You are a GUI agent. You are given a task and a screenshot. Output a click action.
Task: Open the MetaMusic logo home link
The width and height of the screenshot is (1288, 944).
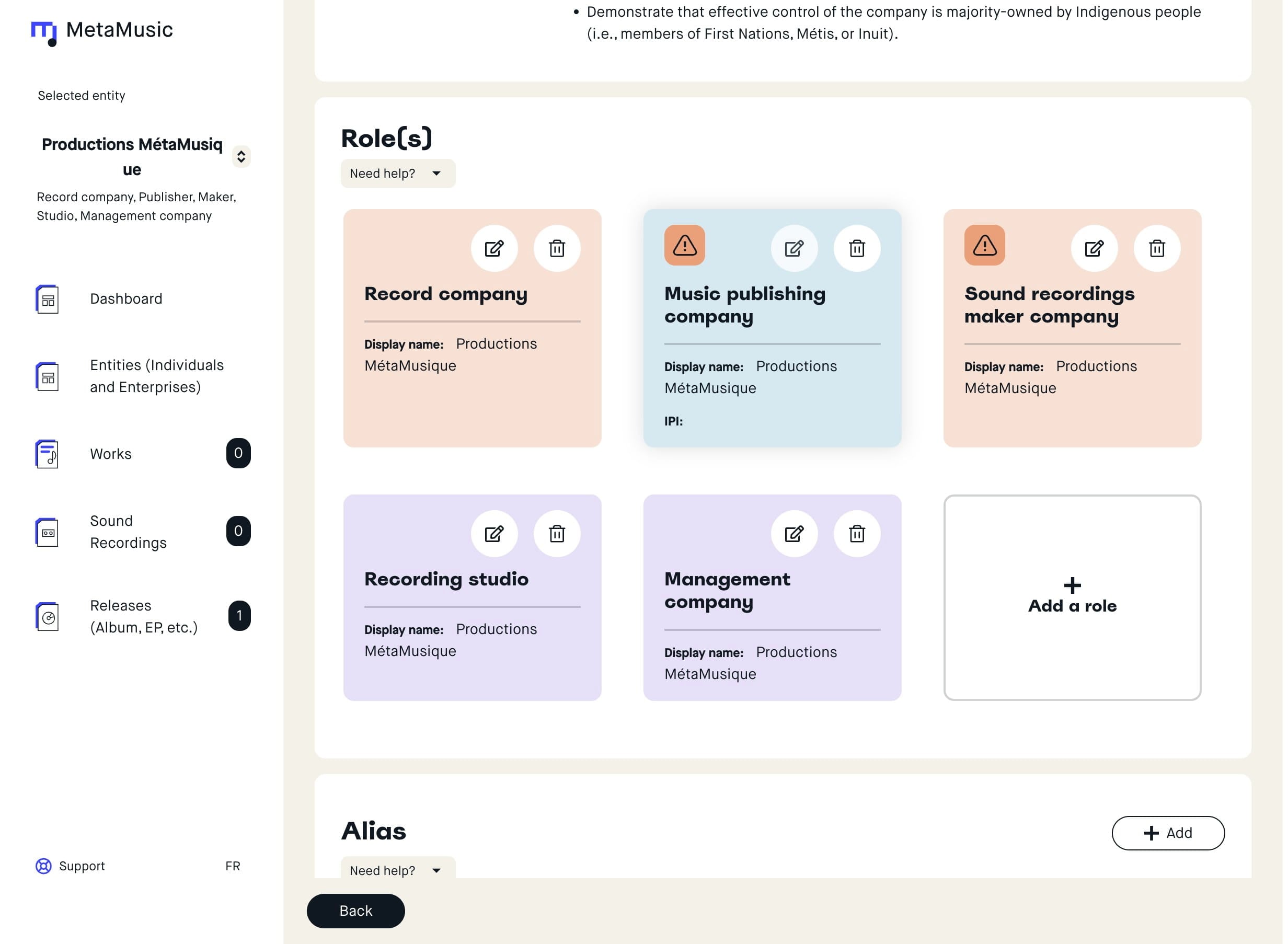tap(102, 31)
